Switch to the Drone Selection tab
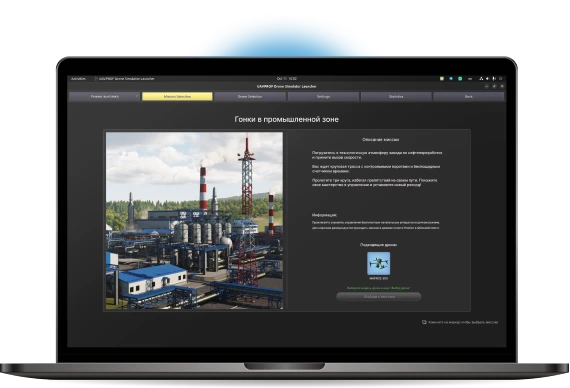The height and width of the screenshot is (388, 570). (x=250, y=96)
